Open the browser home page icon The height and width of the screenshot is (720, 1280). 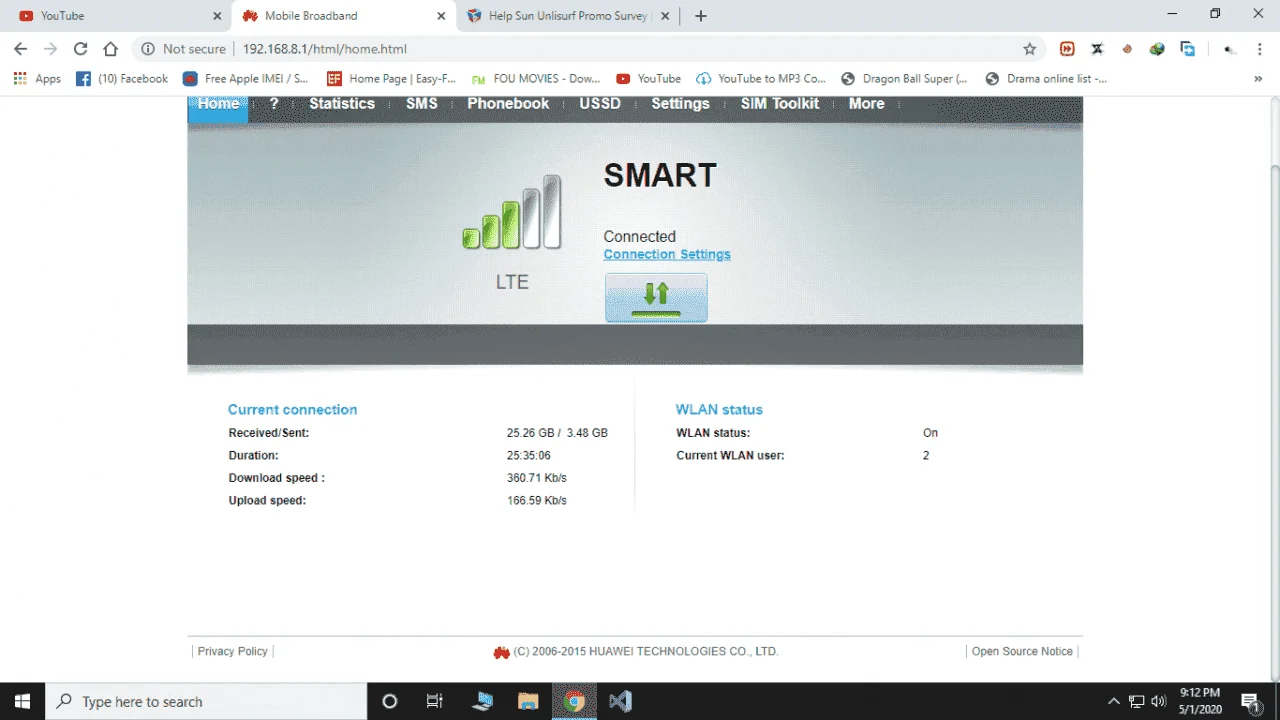click(x=111, y=49)
